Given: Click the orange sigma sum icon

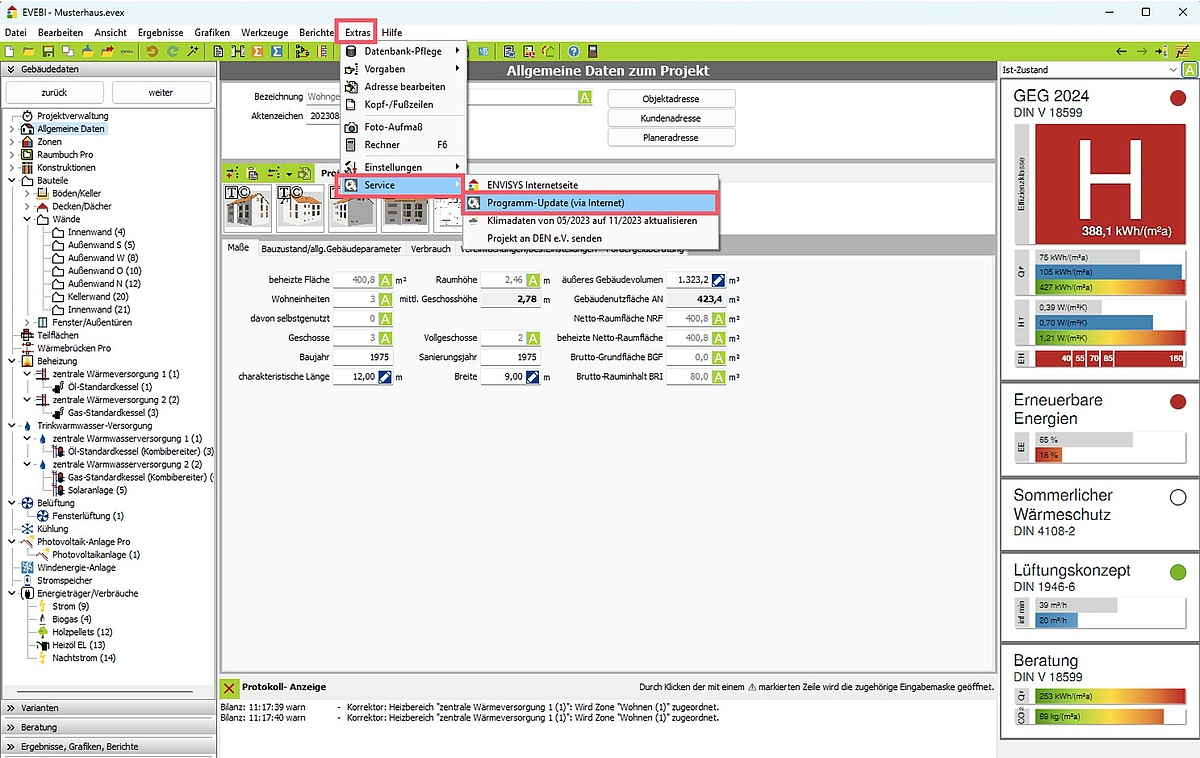Looking at the screenshot, I should pos(257,51).
